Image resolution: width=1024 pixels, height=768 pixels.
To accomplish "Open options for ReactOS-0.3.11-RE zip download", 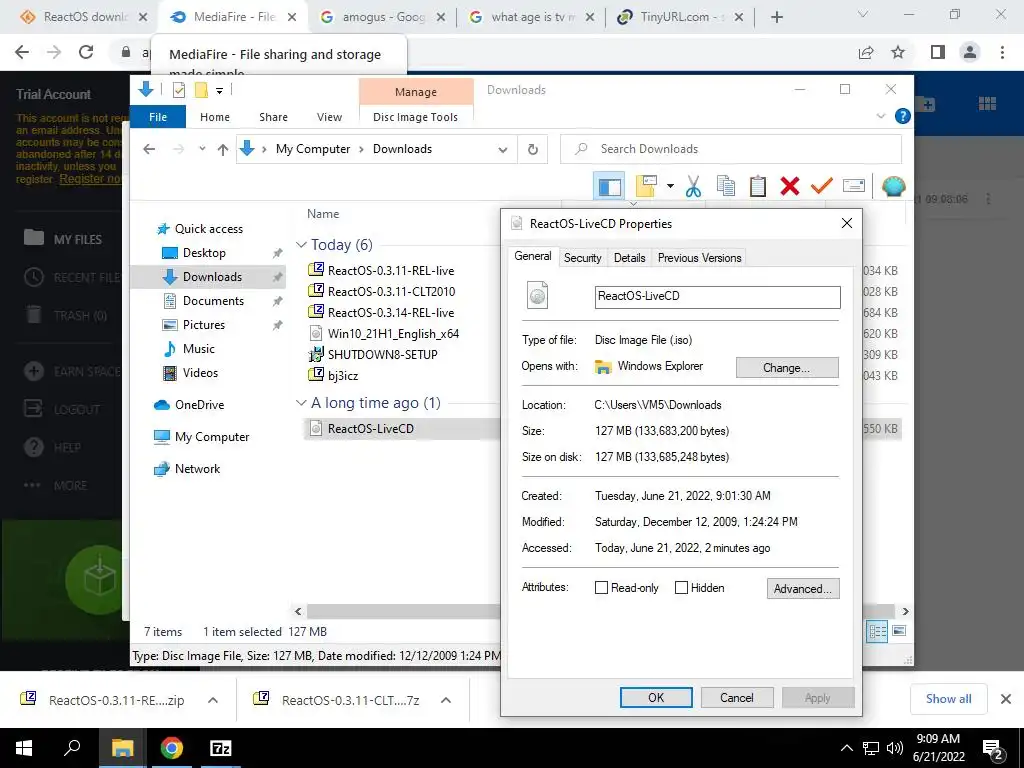I will [x=213, y=700].
